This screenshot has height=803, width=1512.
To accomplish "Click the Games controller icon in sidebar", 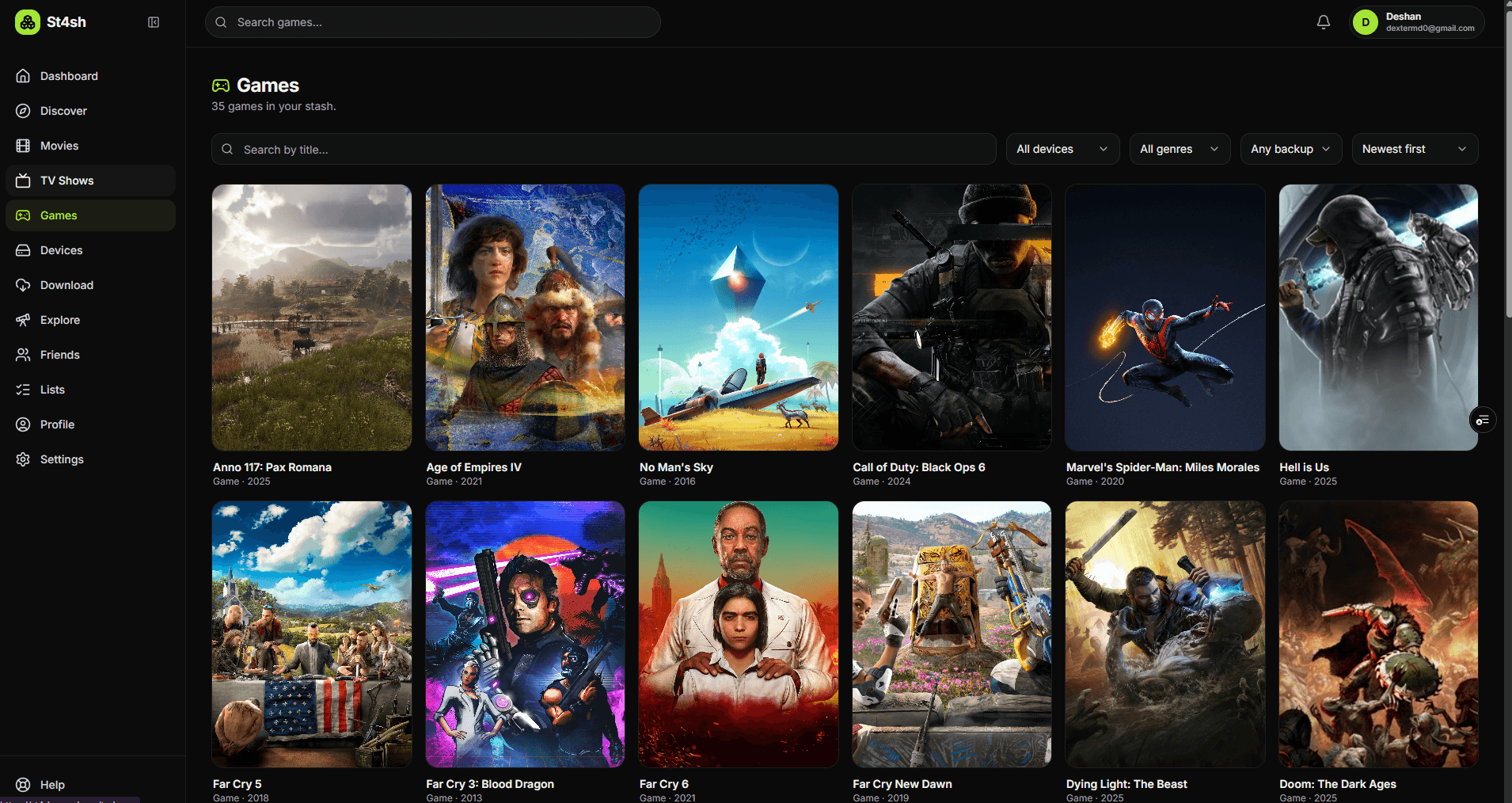I will tap(23, 215).
